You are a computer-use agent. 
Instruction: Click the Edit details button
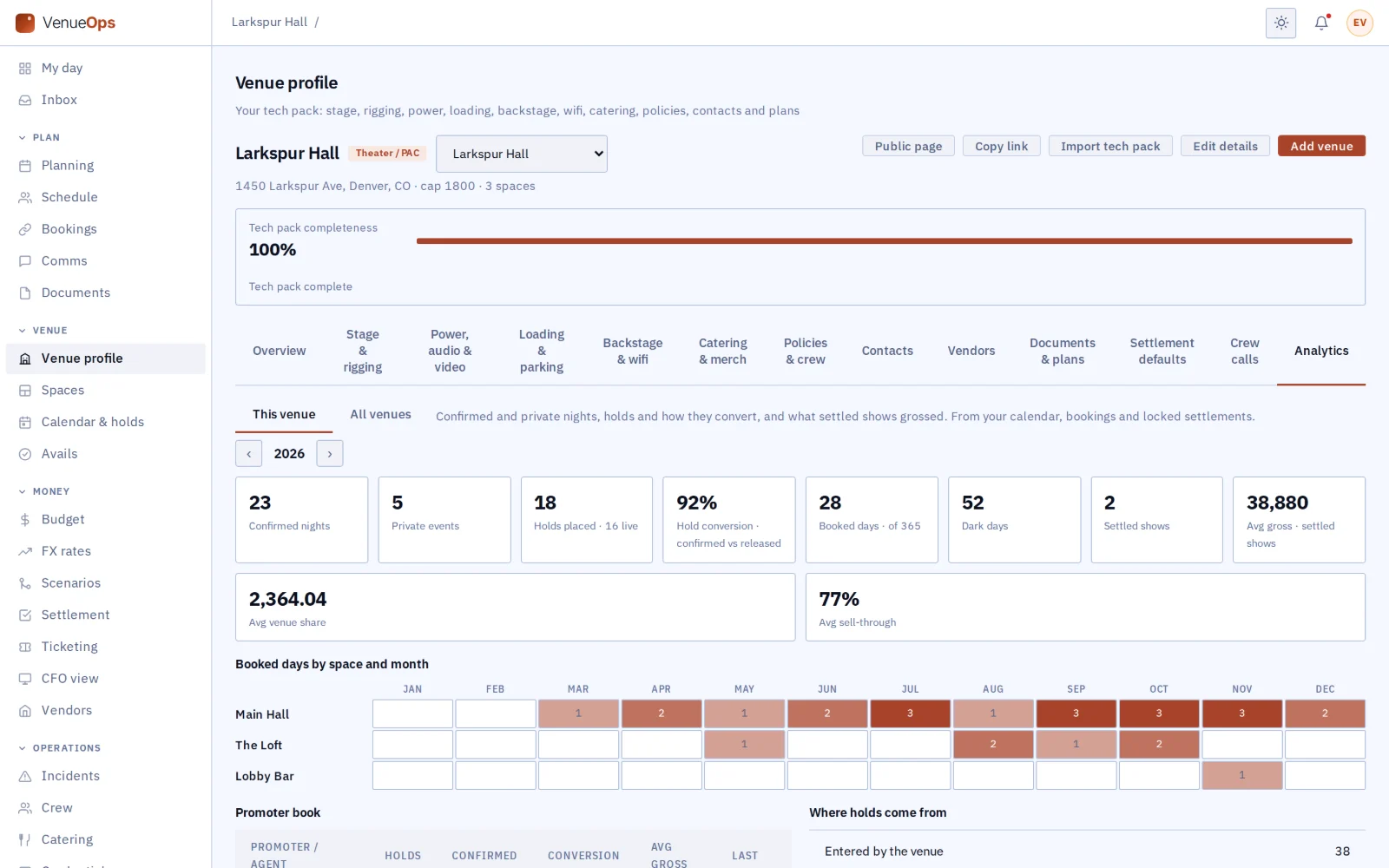tap(1225, 146)
